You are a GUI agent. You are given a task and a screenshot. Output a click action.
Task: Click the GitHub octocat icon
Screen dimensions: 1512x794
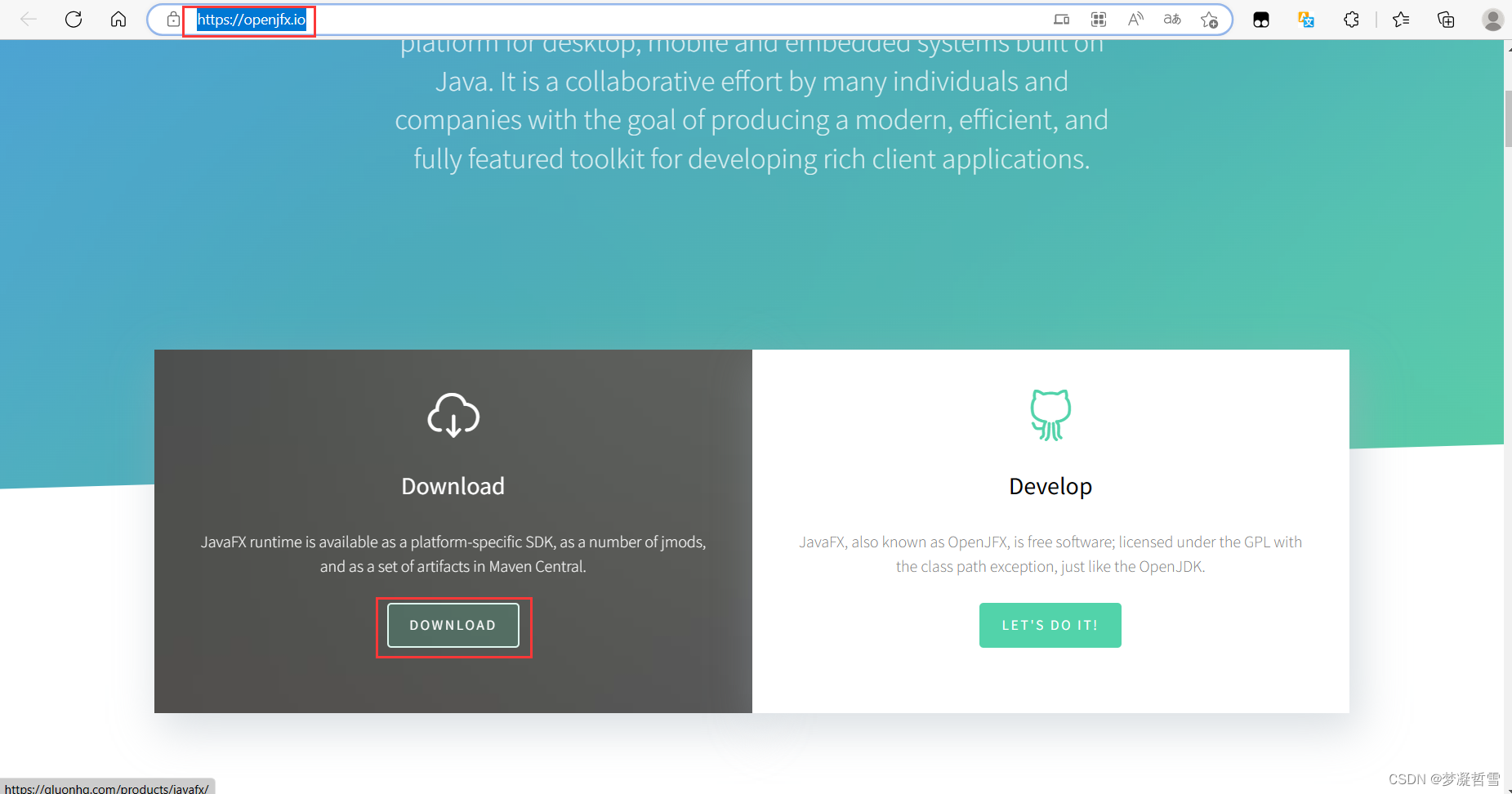click(x=1050, y=415)
